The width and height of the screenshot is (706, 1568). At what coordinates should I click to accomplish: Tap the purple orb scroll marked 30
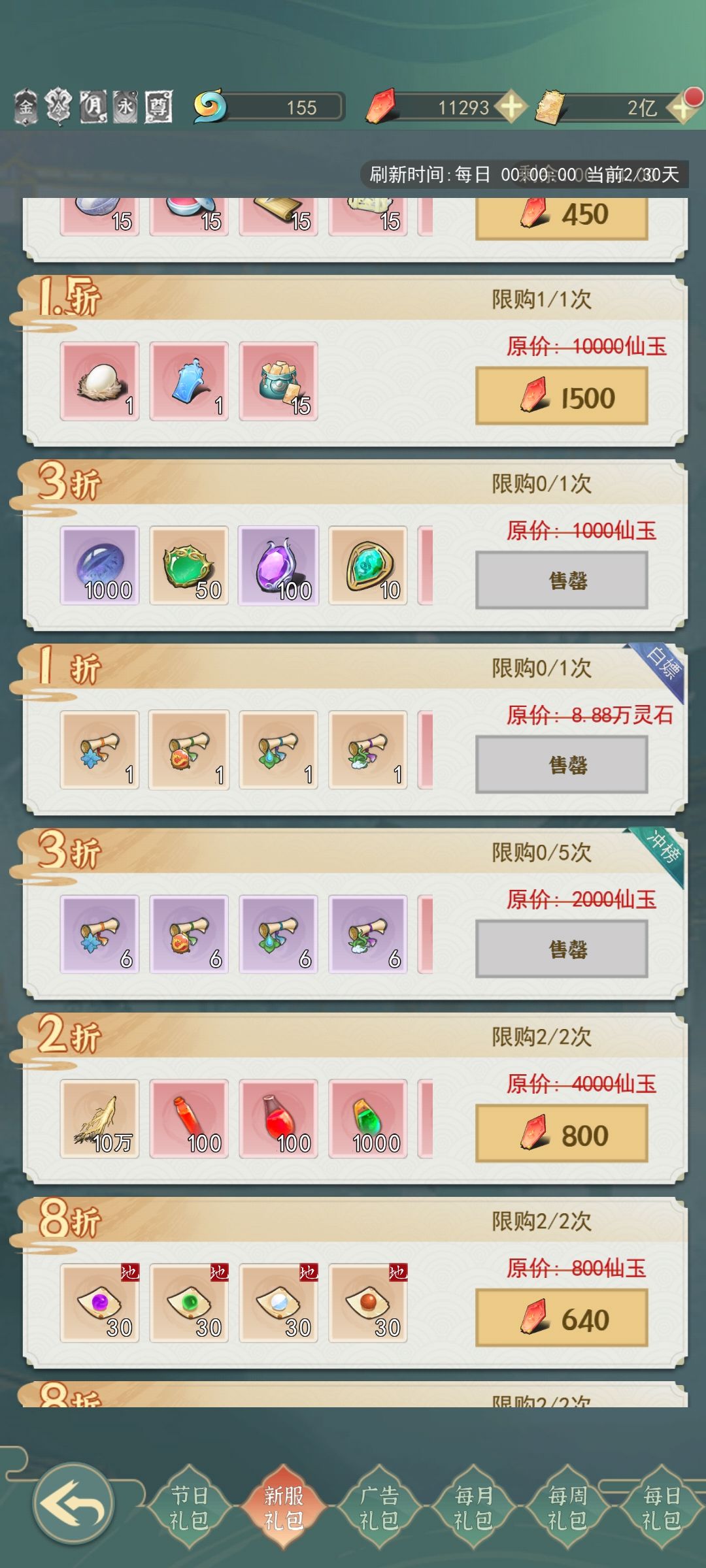point(99,1303)
